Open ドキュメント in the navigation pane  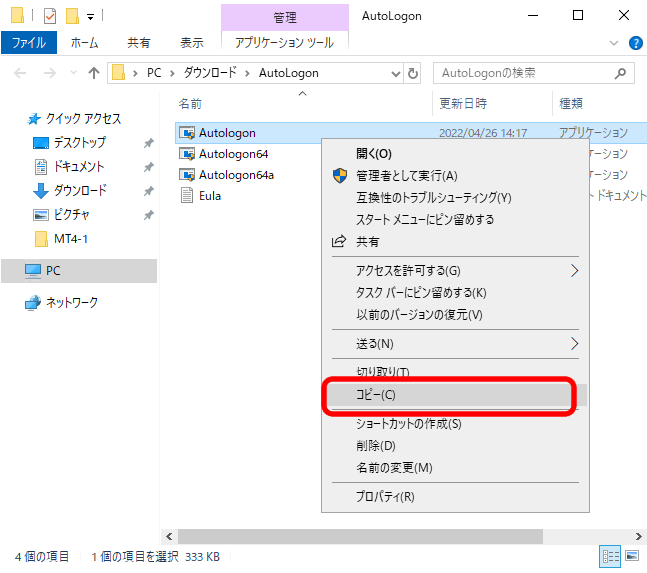click(x=69, y=167)
